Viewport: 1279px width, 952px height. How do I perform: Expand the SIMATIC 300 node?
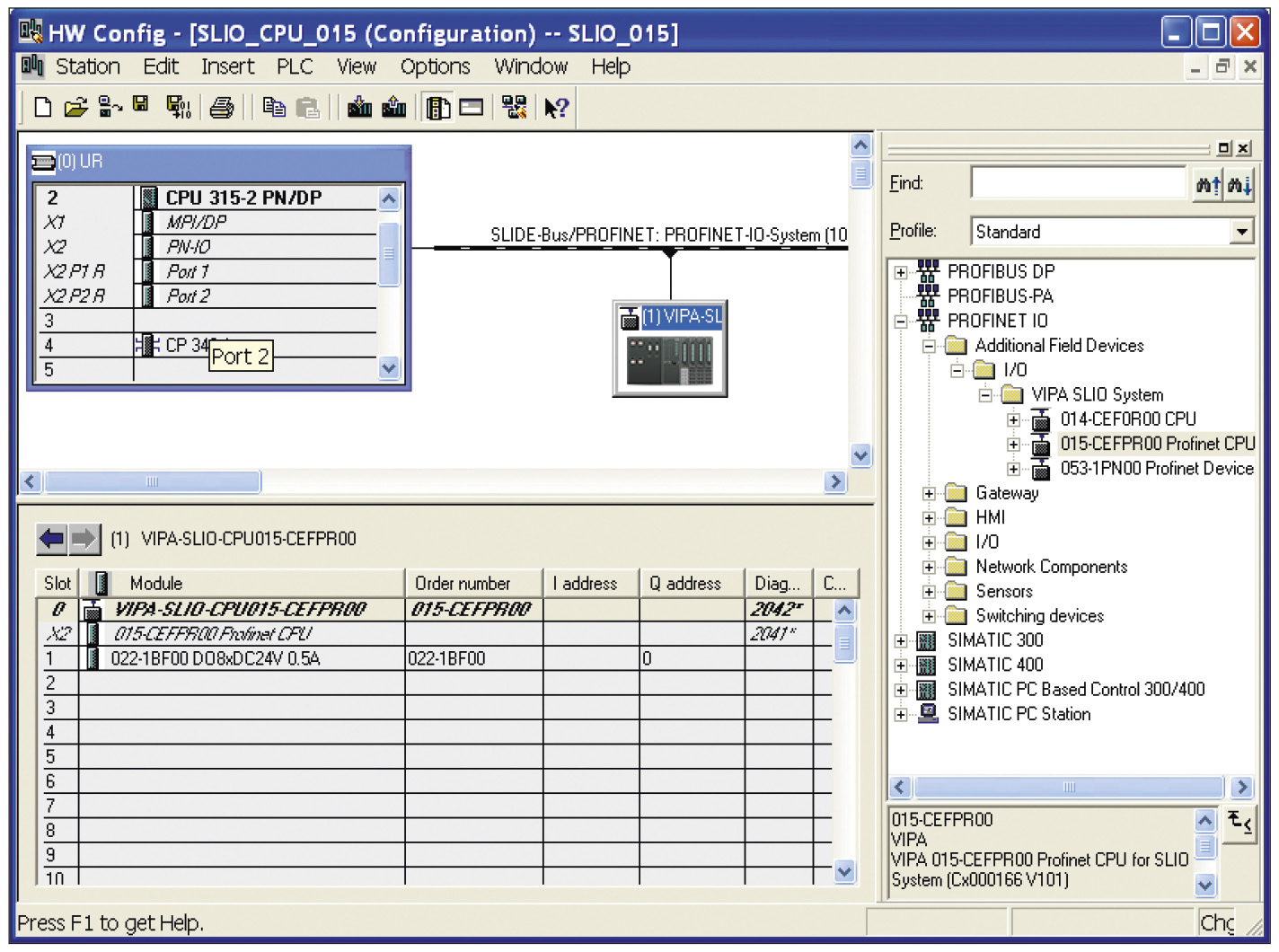[901, 641]
